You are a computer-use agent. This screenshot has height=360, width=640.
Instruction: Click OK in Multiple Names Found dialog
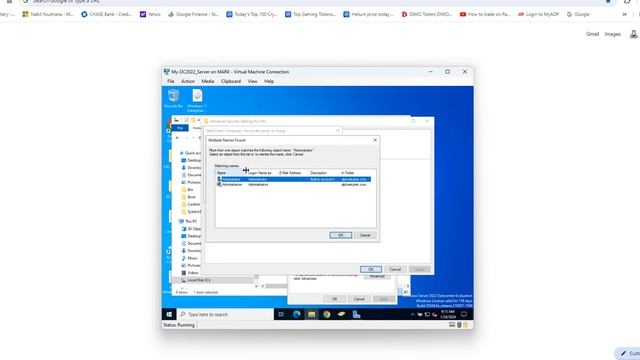tap(340, 235)
